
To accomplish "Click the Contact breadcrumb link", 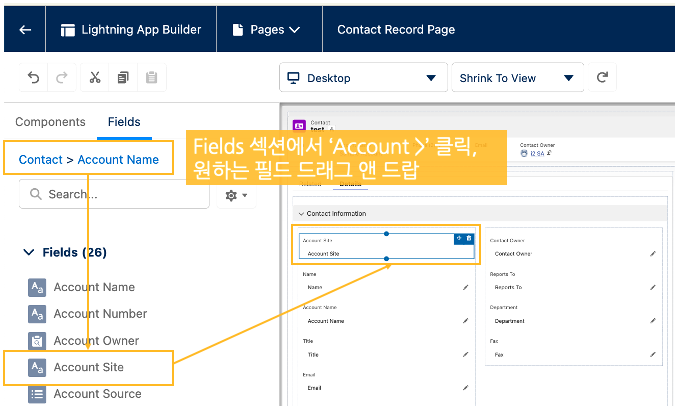I will pyautogui.click(x=40, y=159).
